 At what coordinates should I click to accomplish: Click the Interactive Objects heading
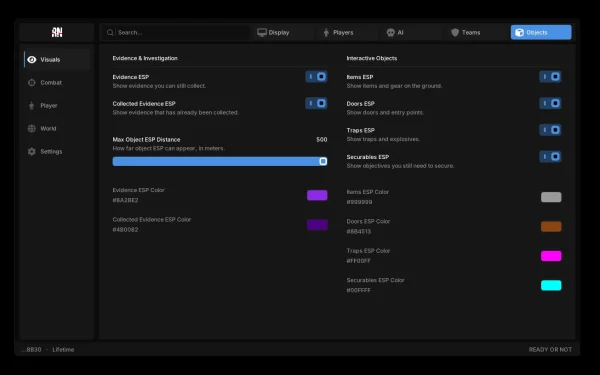click(x=372, y=58)
